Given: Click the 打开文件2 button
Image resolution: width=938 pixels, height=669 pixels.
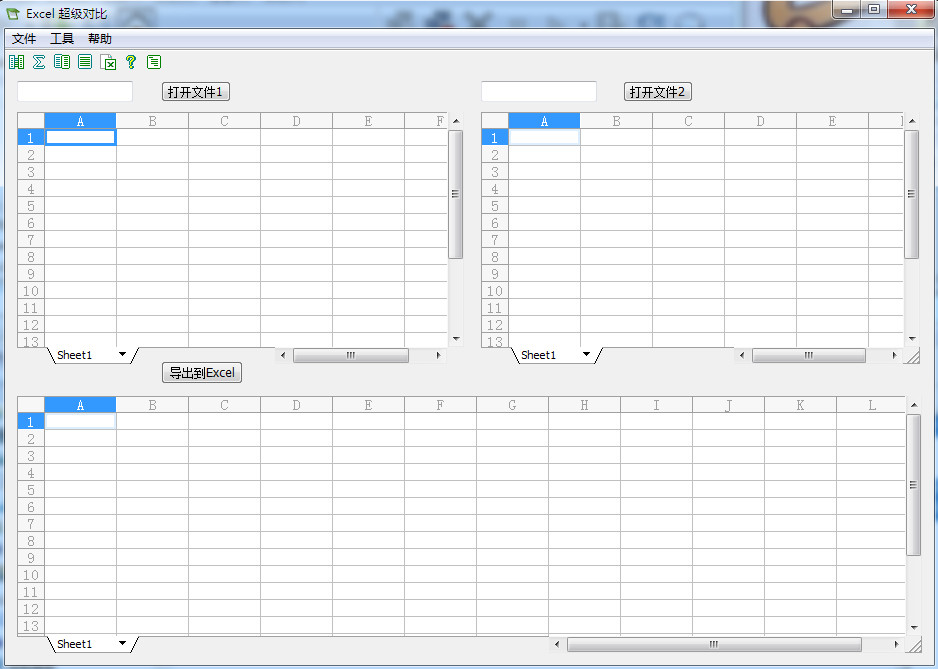Looking at the screenshot, I should [x=658, y=92].
